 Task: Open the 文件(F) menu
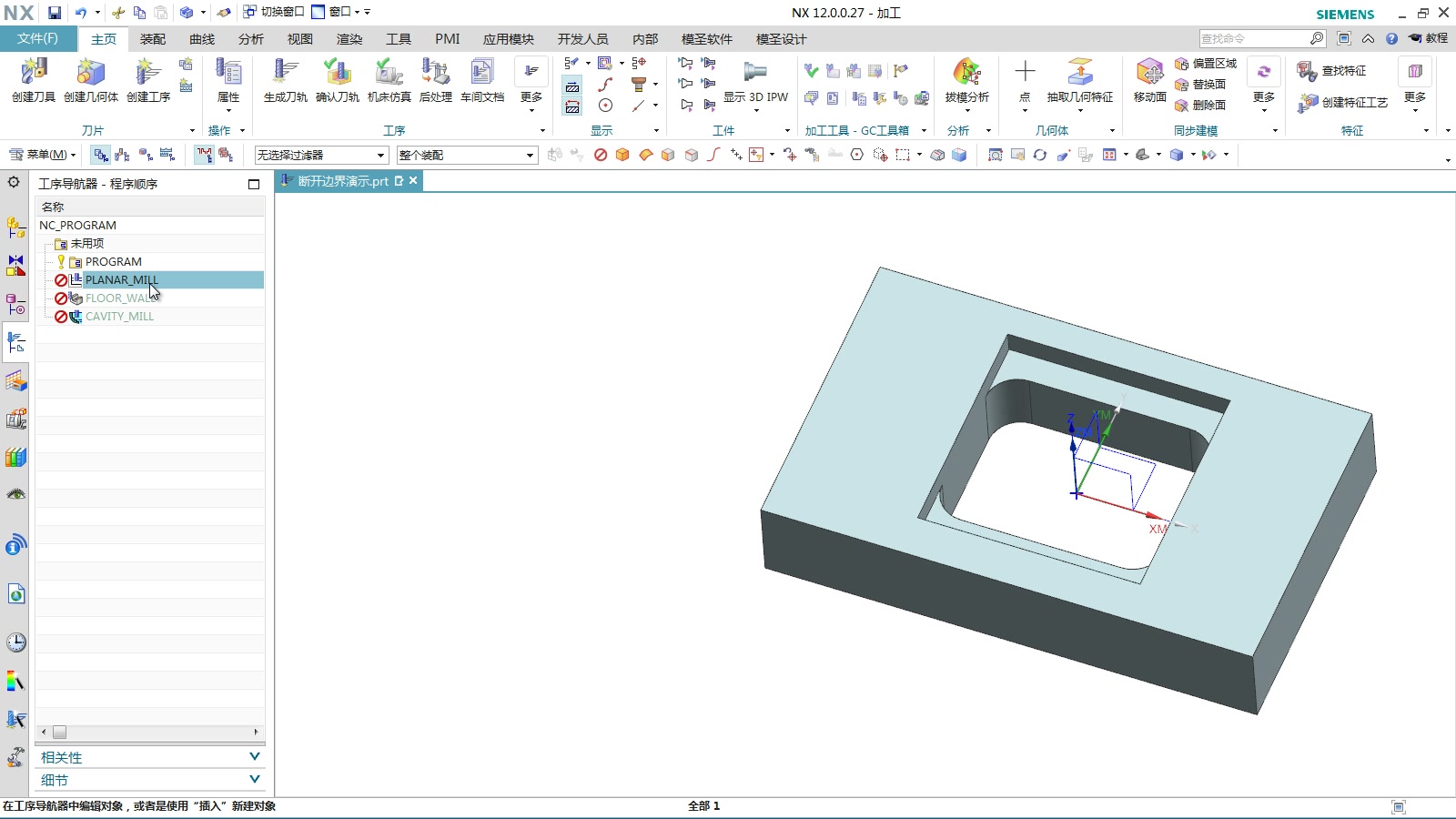click(x=37, y=38)
